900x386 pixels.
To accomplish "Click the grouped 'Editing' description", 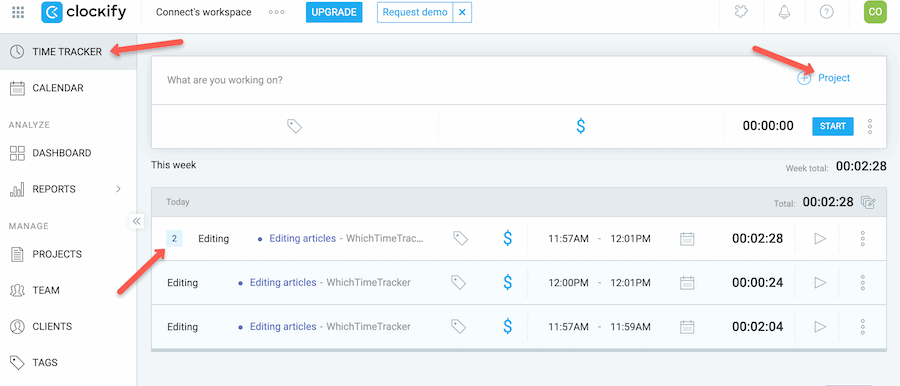I will [x=214, y=238].
